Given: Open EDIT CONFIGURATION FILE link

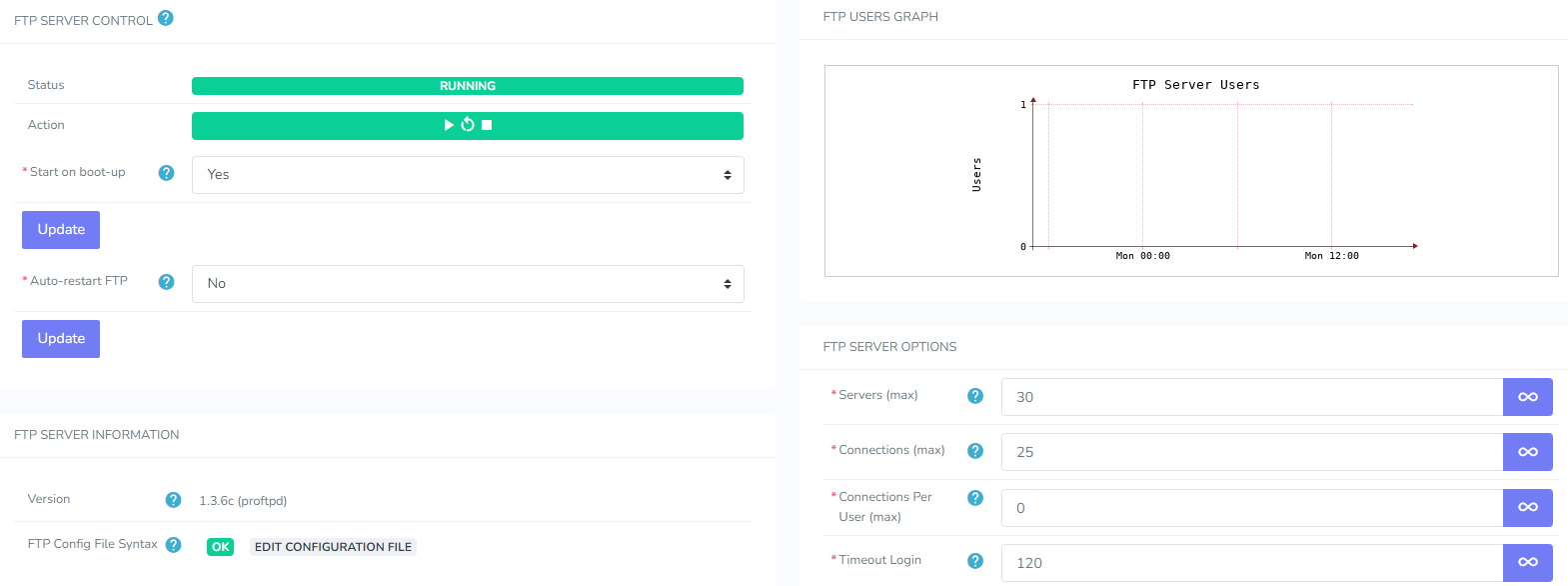Looking at the screenshot, I should 333,547.
